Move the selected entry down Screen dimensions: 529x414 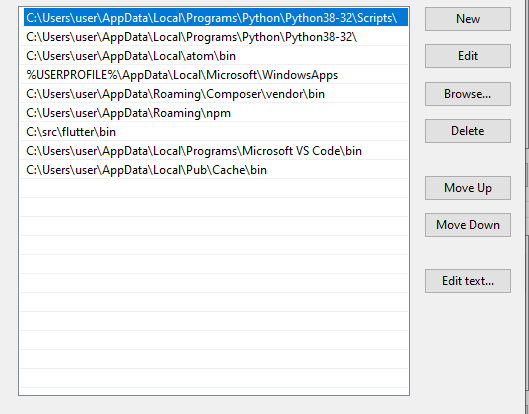(468, 225)
